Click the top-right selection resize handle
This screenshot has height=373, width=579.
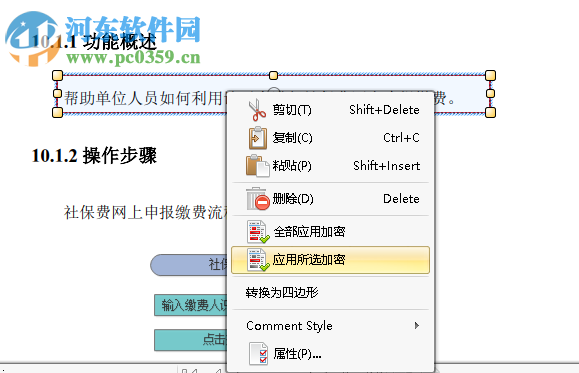click(x=490, y=76)
